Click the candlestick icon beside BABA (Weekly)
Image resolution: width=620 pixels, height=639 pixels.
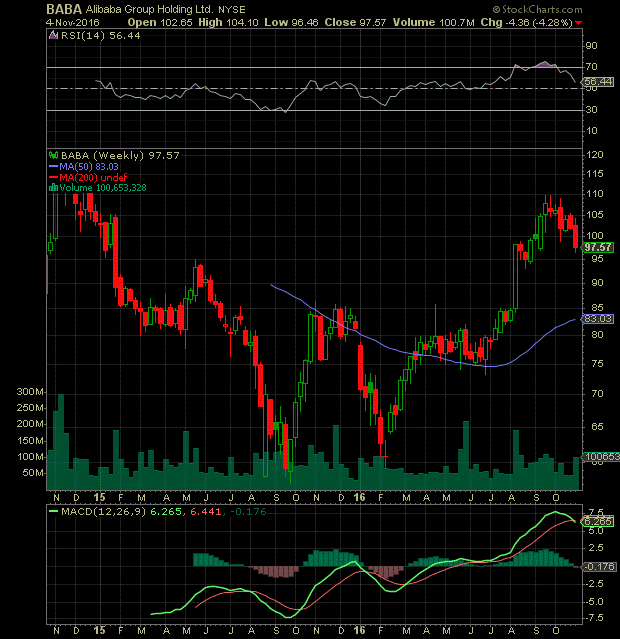52,157
